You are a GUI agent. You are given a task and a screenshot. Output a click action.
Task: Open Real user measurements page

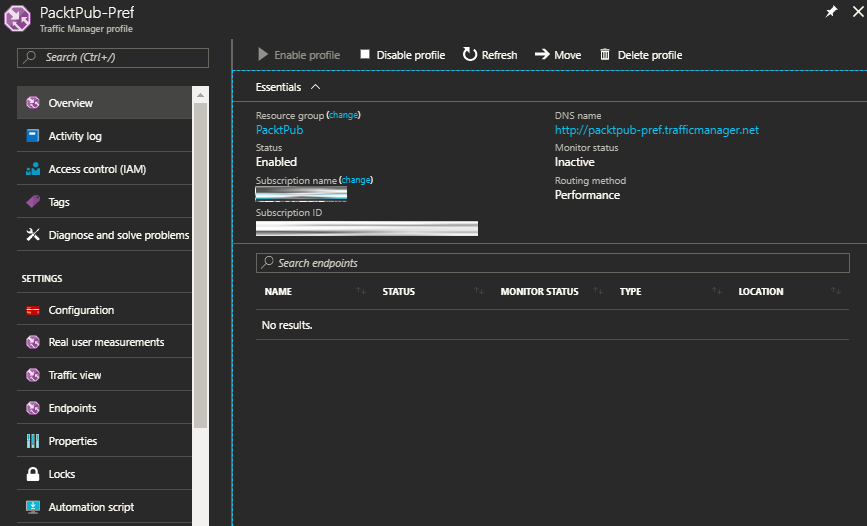[x=105, y=342]
